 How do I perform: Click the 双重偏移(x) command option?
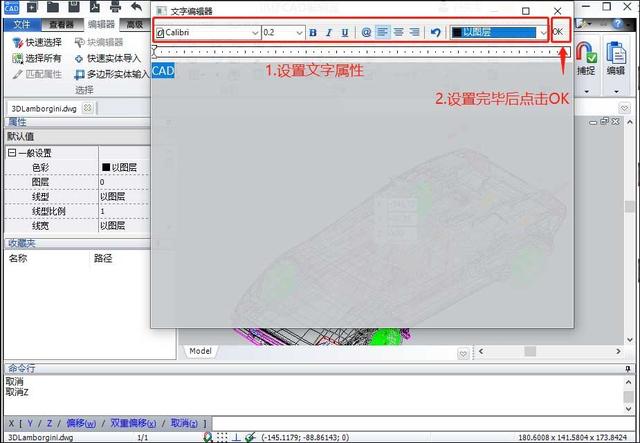point(133,423)
